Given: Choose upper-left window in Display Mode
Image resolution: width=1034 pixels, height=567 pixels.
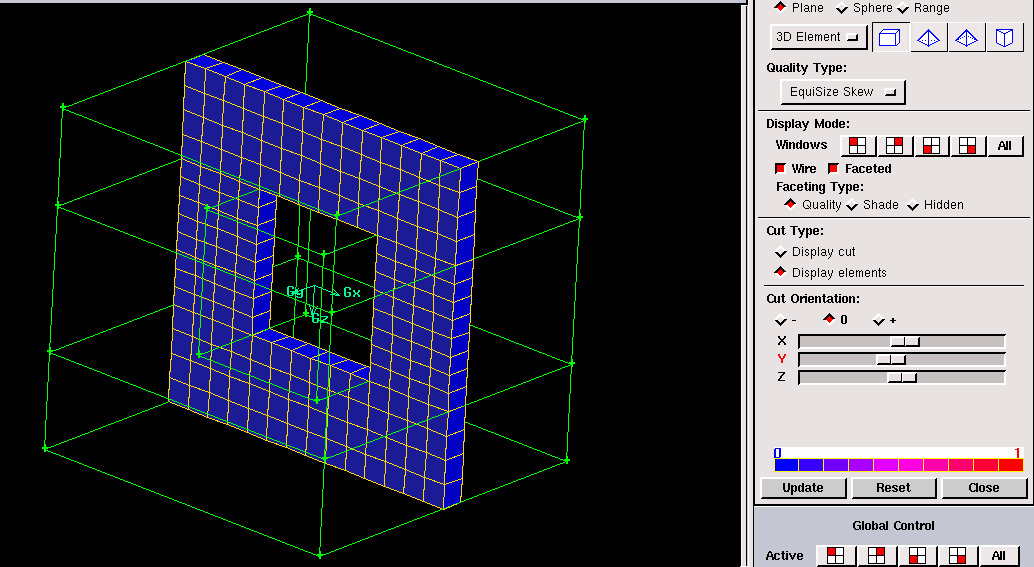Looking at the screenshot, I should coord(857,146).
